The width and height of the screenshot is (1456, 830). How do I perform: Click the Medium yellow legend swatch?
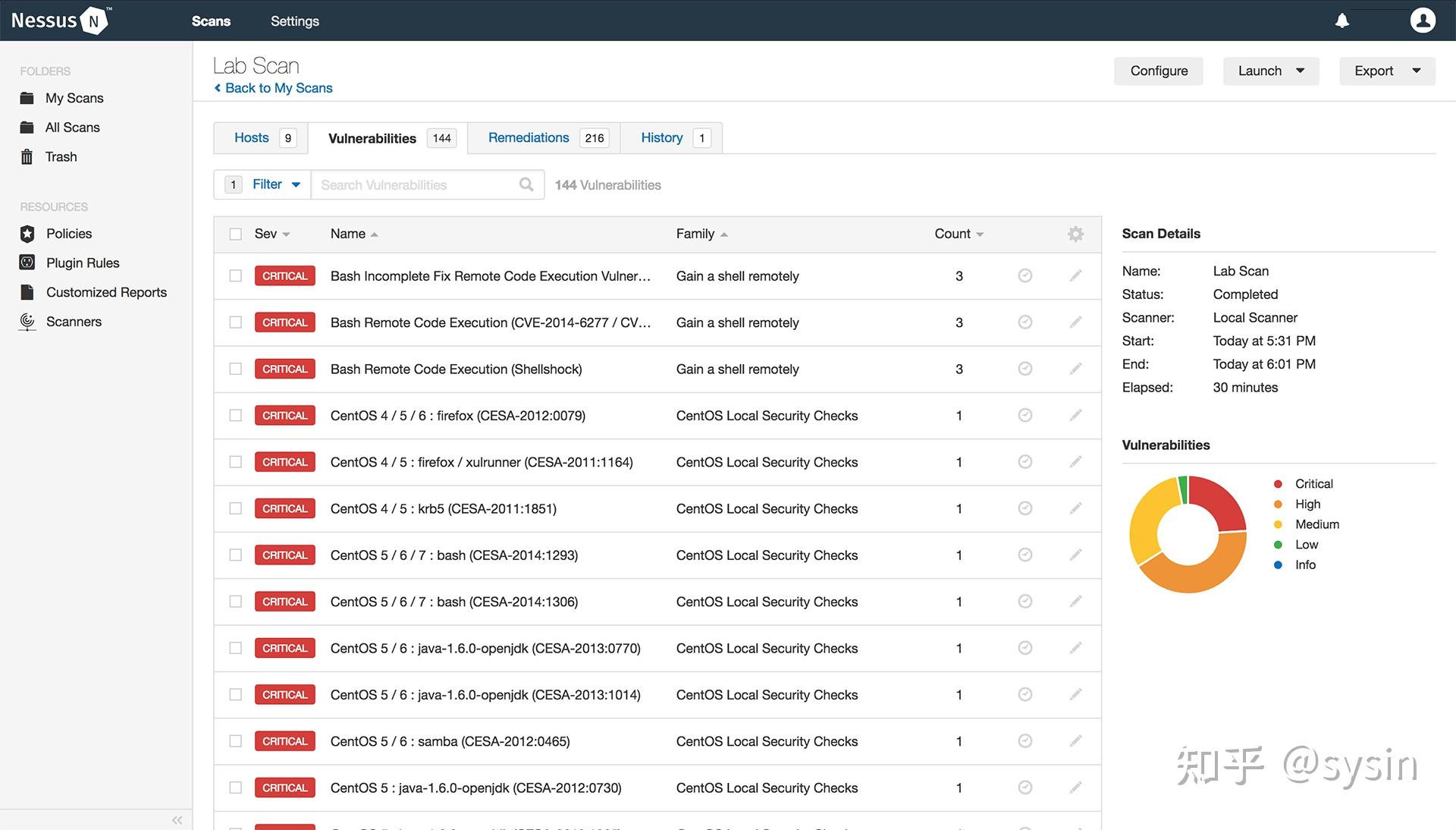click(1278, 524)
